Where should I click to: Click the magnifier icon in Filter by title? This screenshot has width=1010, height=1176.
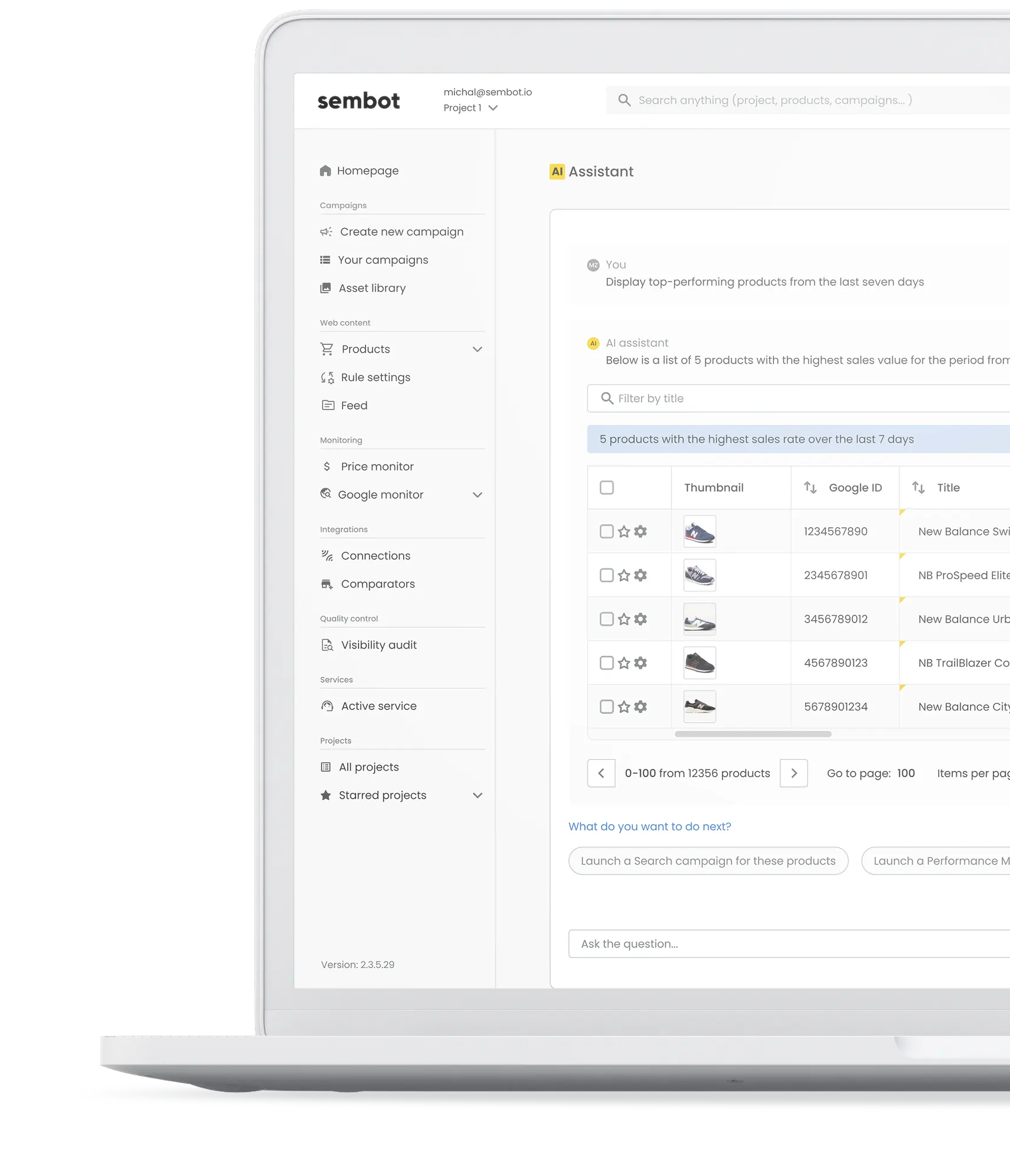click(607, 398)
